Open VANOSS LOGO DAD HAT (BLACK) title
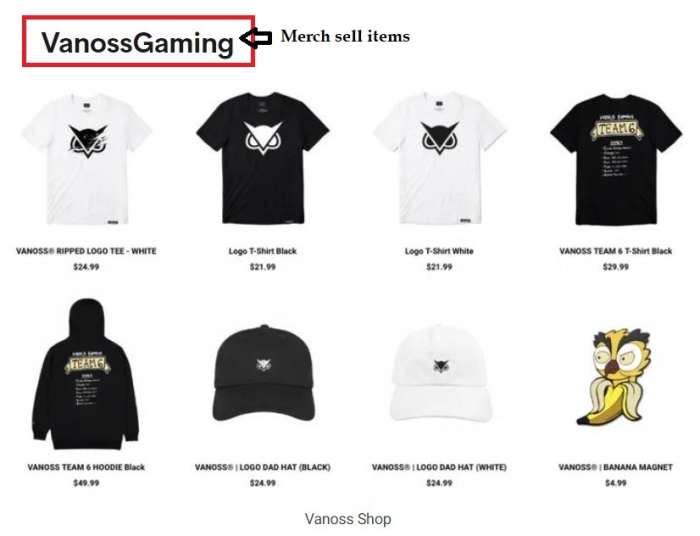The height and width of the screenshot is (536, 700). coord(262,467)
